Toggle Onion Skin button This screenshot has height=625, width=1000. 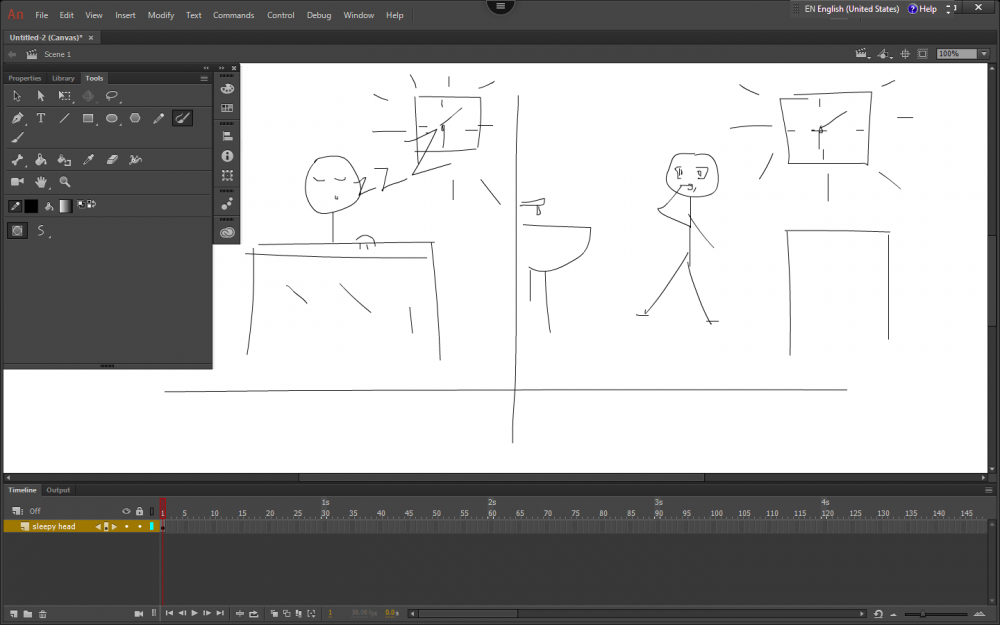click(274, 614)
